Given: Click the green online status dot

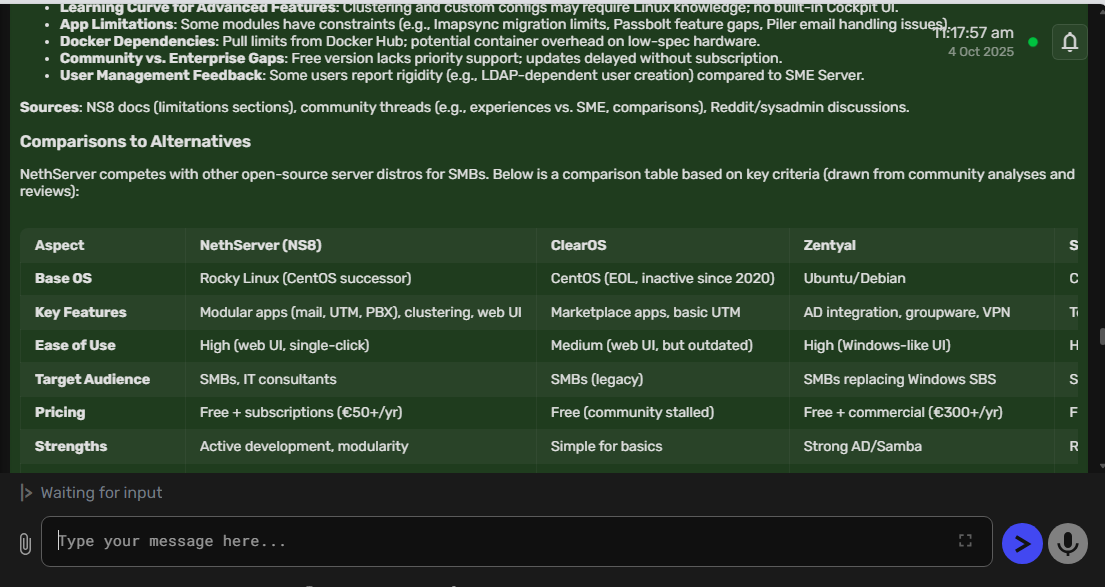Looking at the screenshot, I should (1033, 42).
